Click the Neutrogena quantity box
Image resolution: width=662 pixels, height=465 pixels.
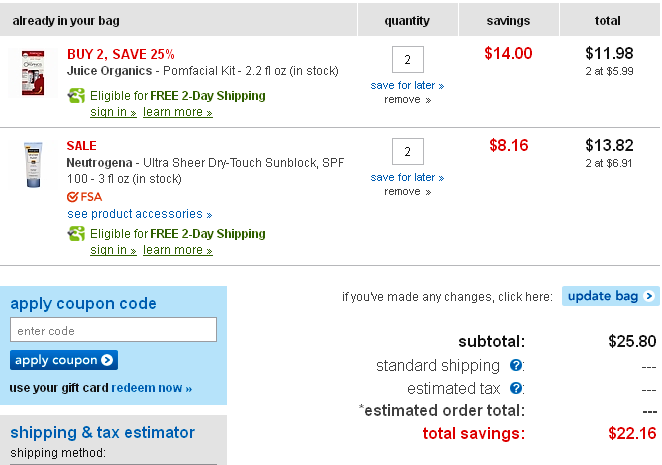tap(408, 152)
